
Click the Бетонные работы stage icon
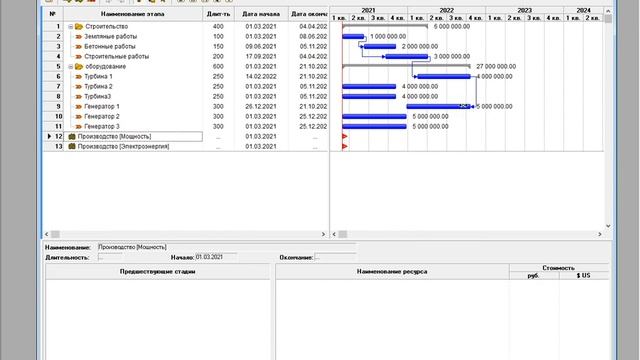coord(78,47)
